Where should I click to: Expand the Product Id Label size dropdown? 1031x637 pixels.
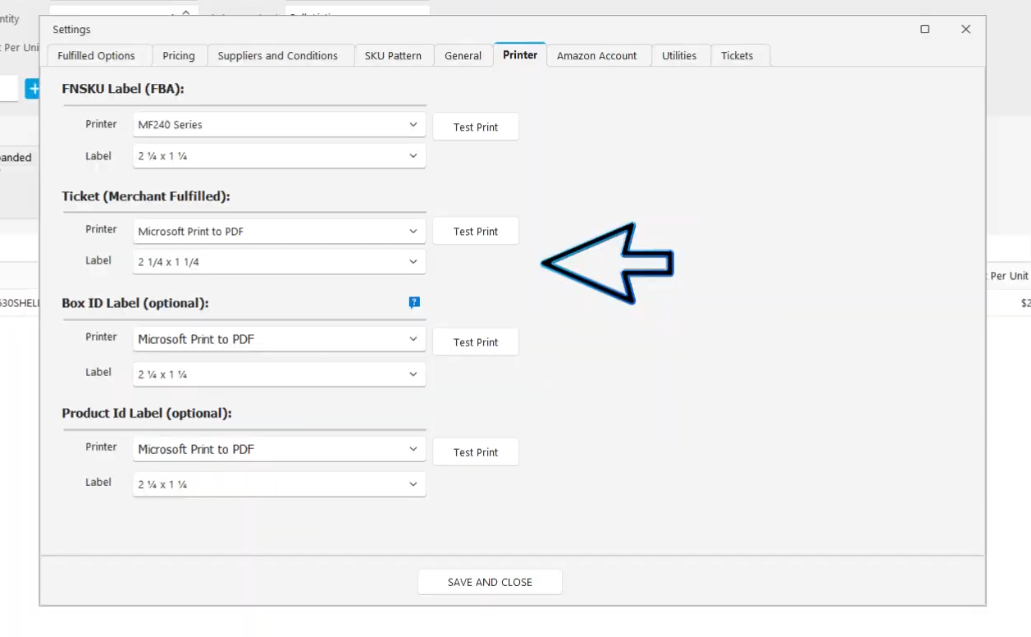click(x=279, y=484)
